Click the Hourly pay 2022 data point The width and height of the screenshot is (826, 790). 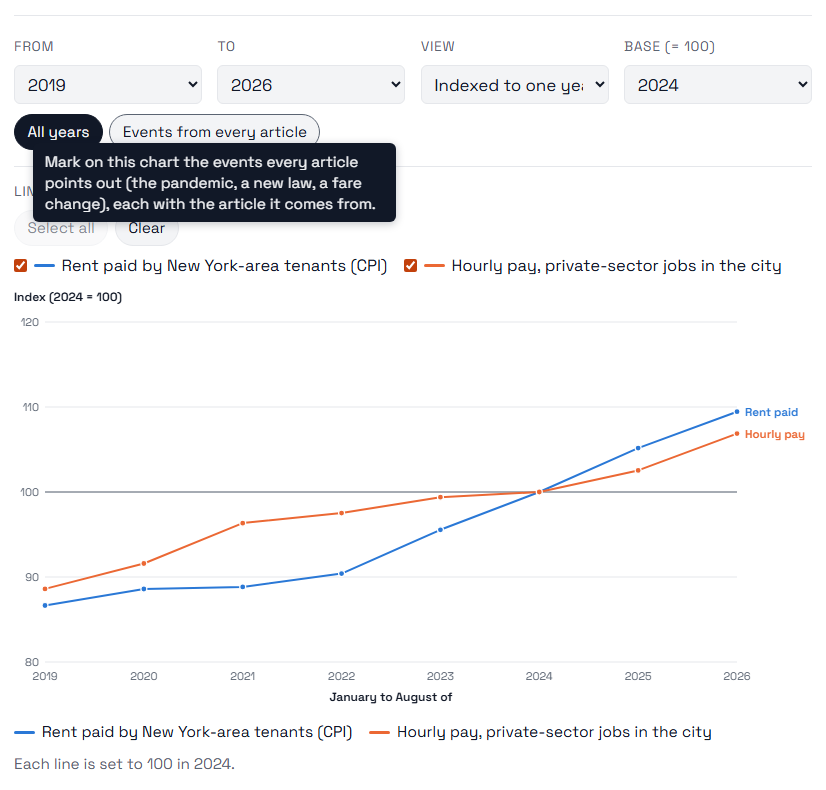click(x=341, y=513)
